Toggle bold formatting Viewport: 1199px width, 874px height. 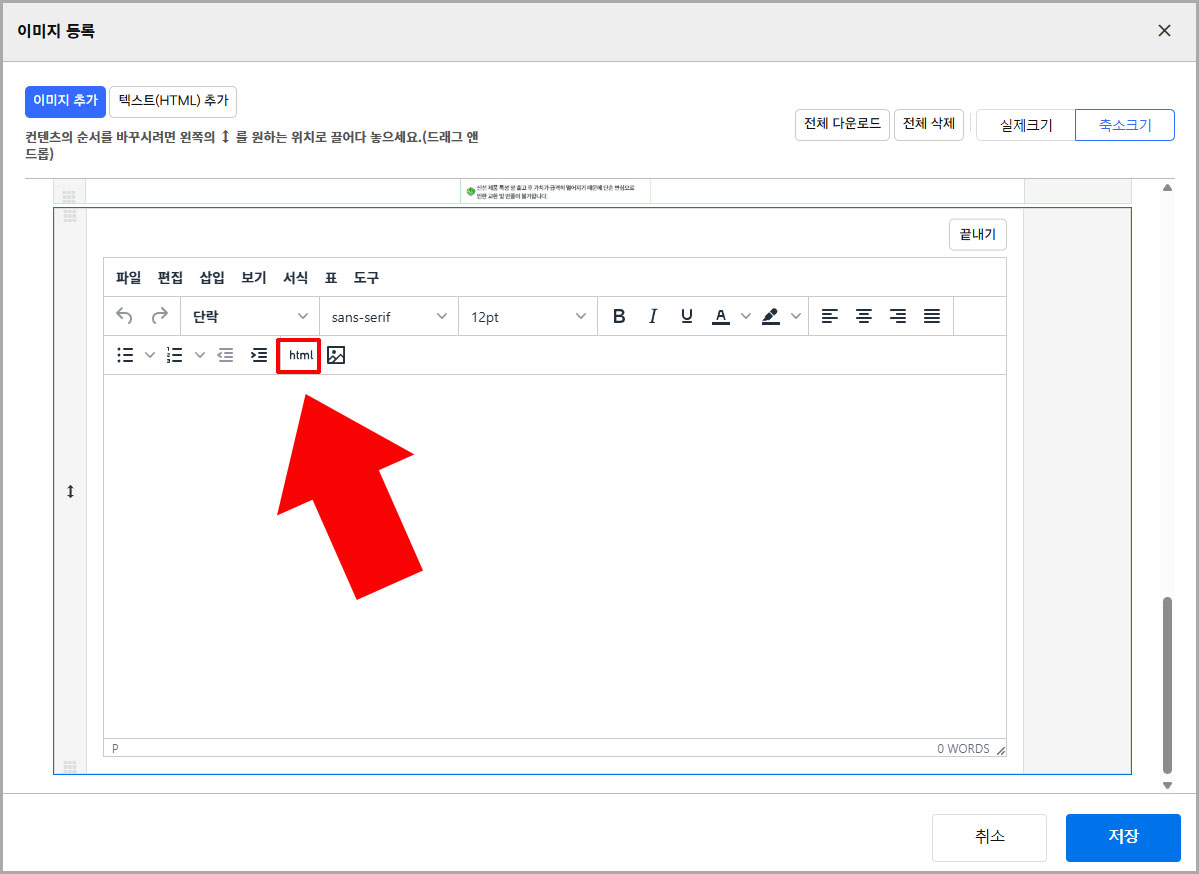[619, 315]
